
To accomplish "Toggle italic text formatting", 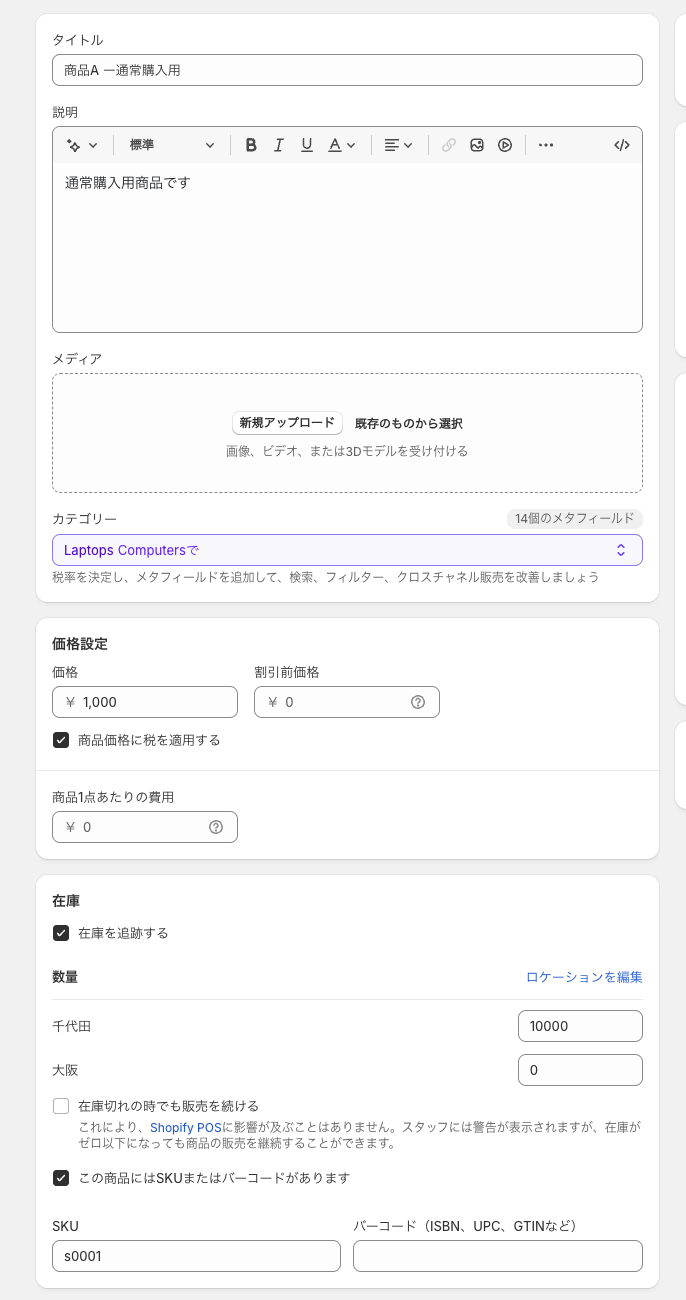I will point(279,145).
